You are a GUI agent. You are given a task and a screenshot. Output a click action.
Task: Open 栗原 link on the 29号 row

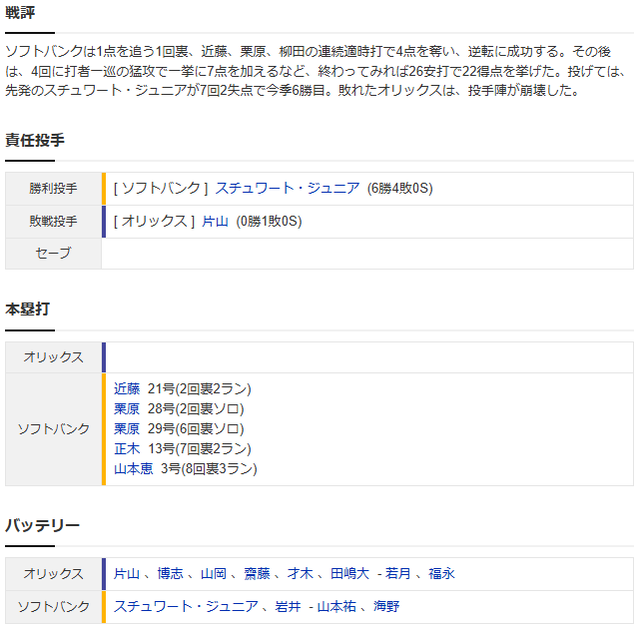click(x=127, y=429)
